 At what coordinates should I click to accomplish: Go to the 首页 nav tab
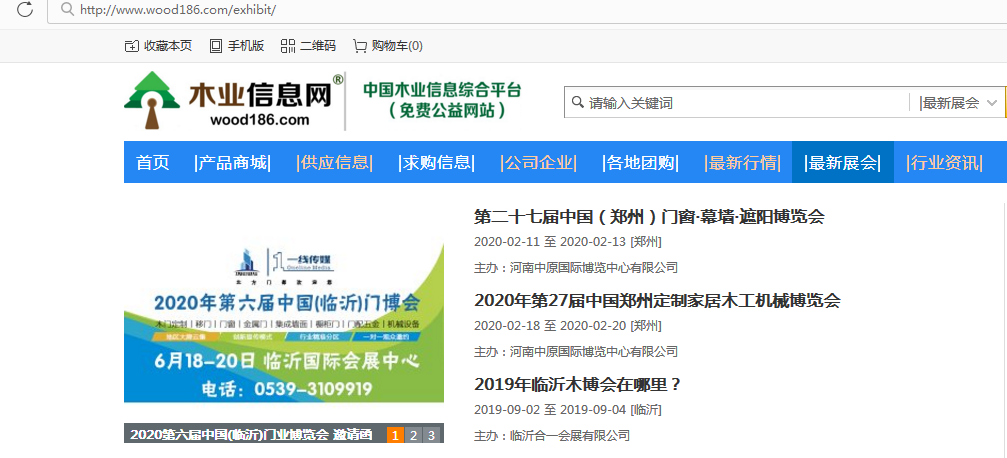click(x=153, y=163)
